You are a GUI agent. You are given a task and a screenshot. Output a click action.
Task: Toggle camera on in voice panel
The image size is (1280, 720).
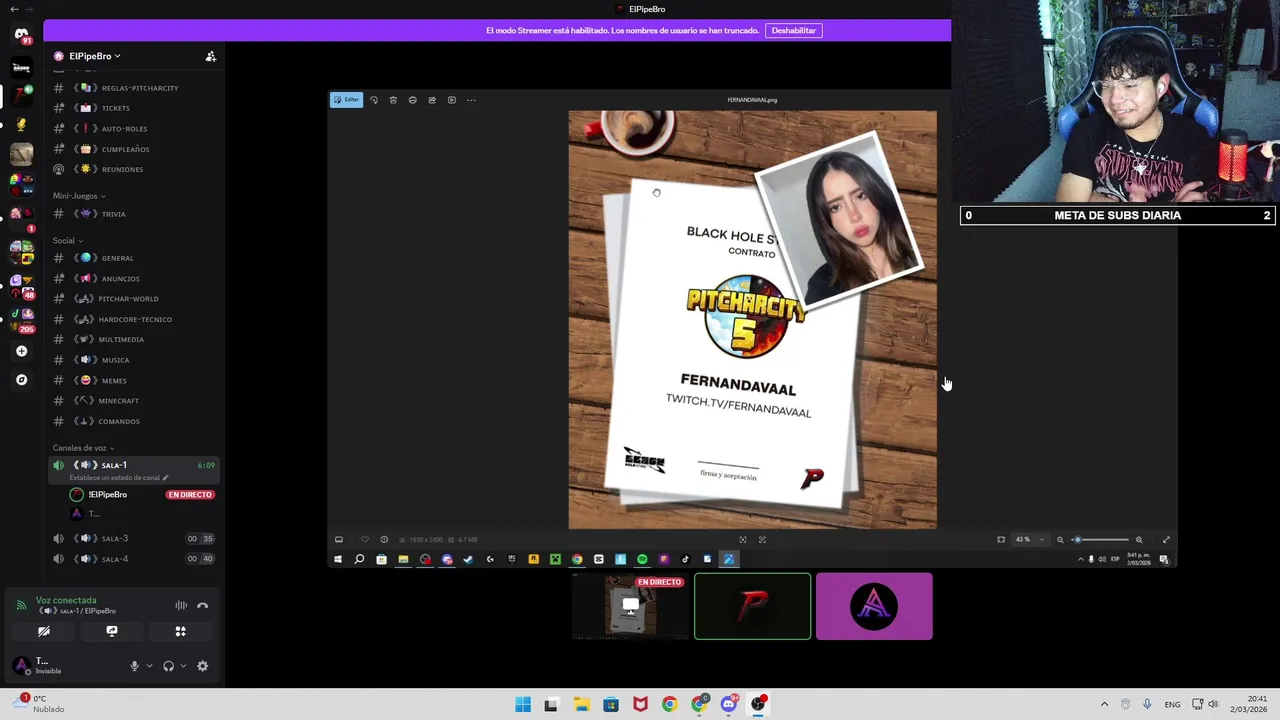click(x=44, y=631)
